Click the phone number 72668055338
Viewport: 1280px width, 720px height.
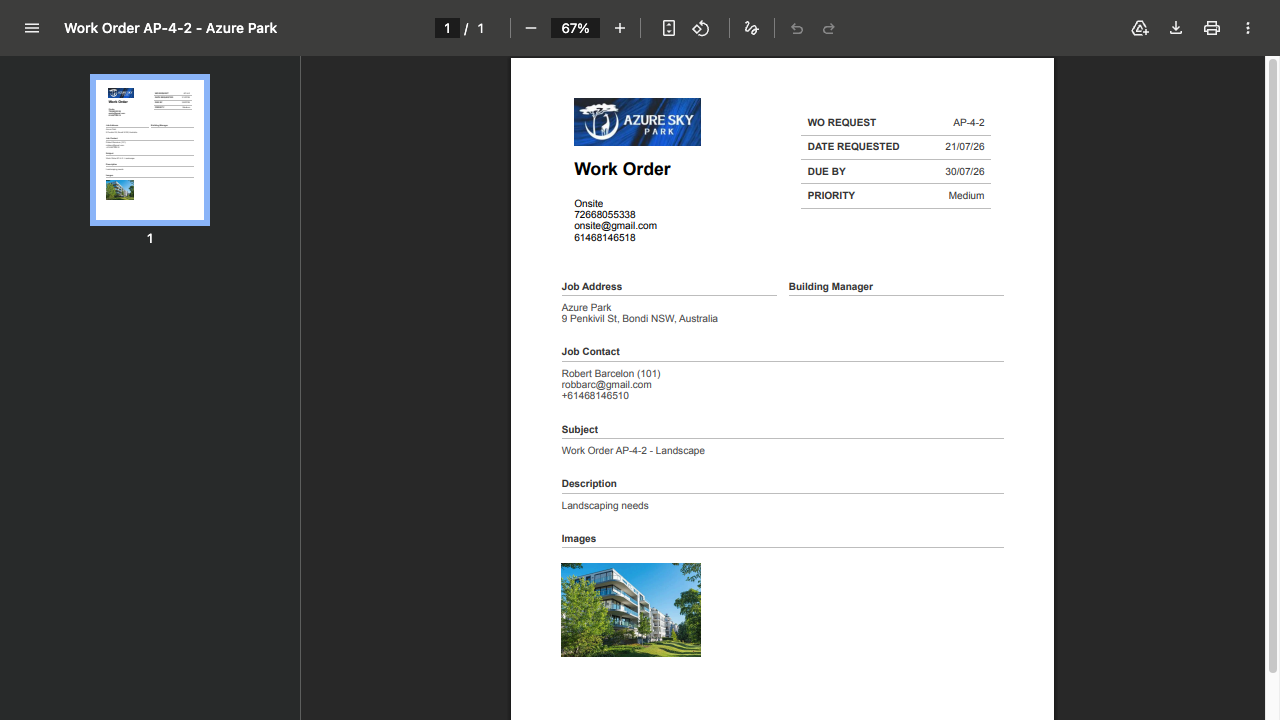tap(605, 215)
